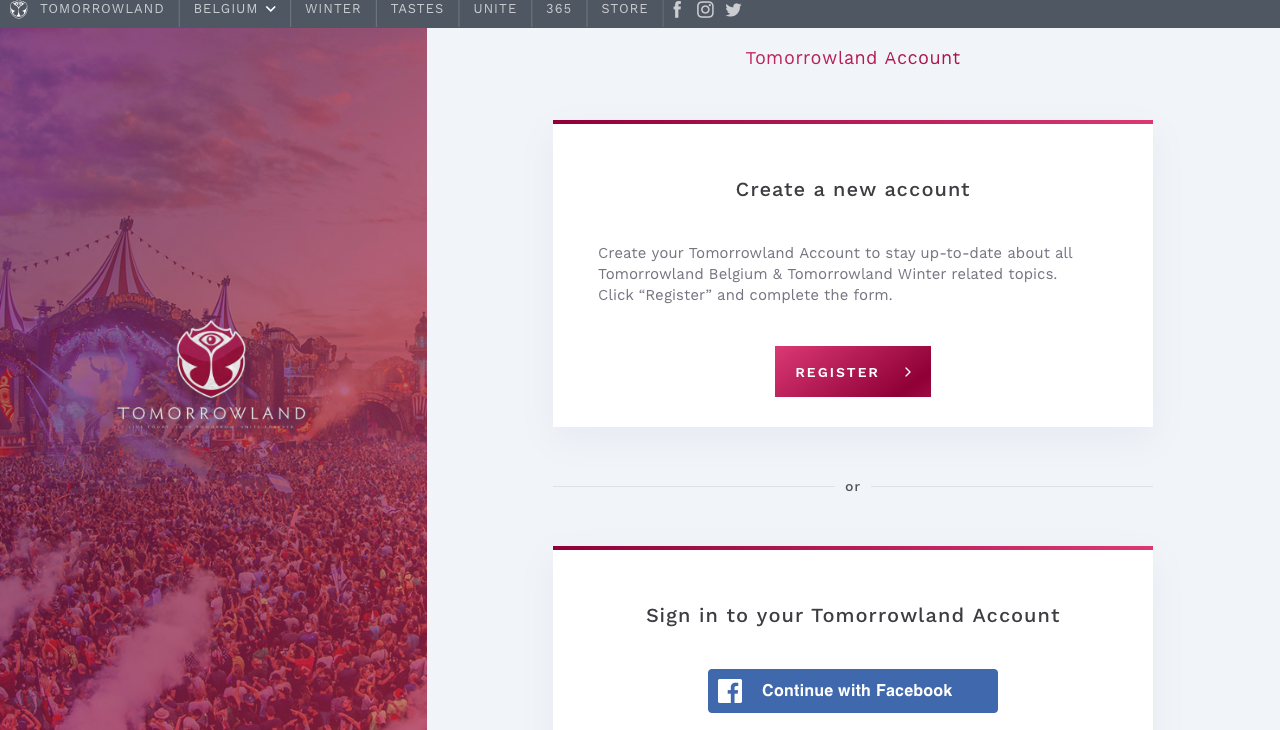Click the 'Create a new account' heading
1280x730 pixels.
point(853,189)
